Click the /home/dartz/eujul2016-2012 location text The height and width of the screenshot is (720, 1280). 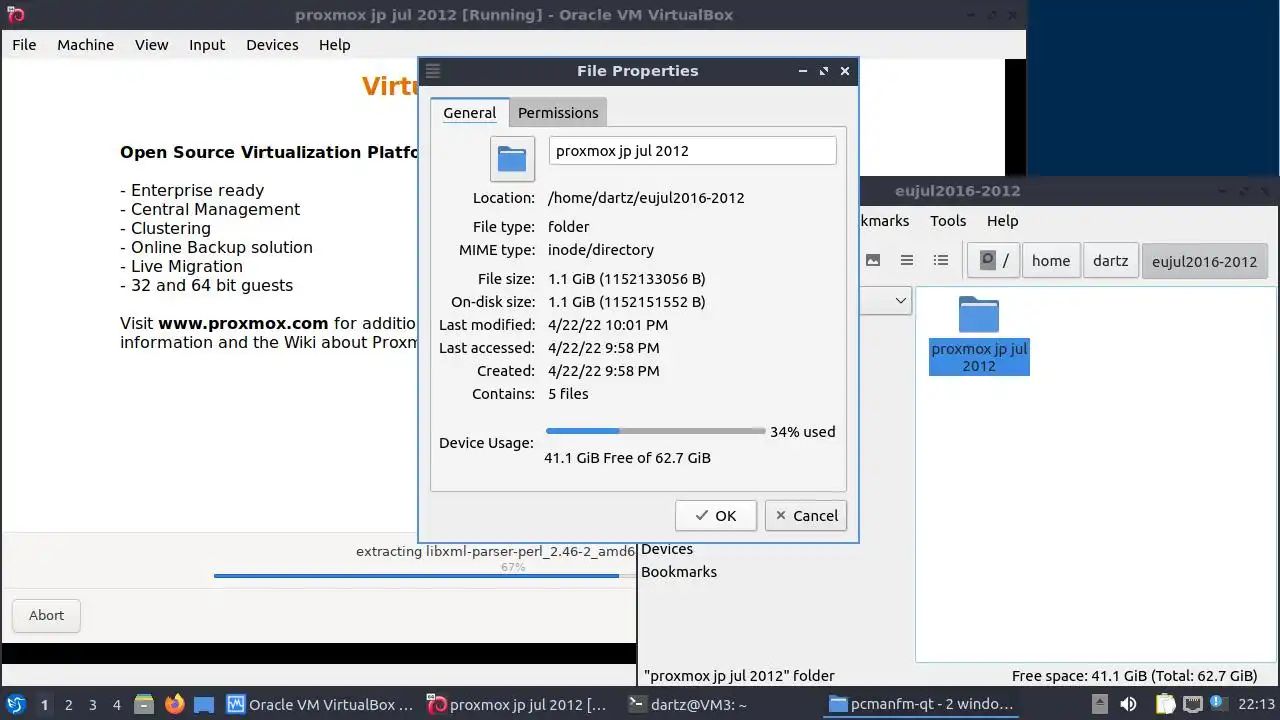click(x=646, y=198)
